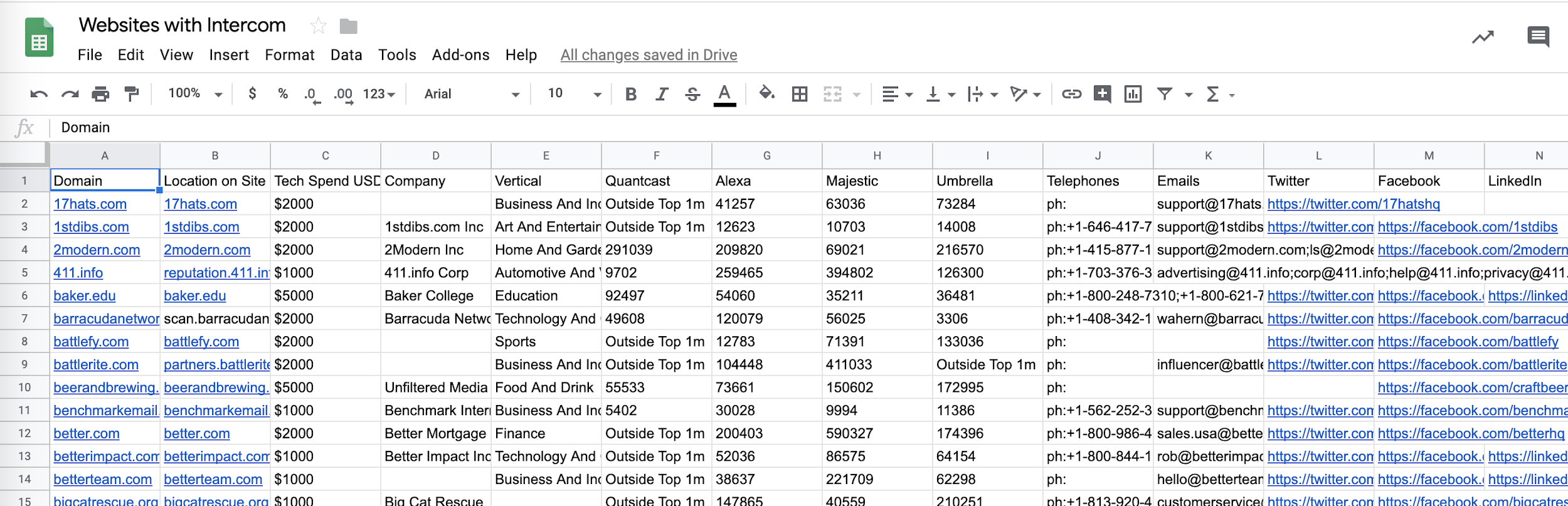Screen dimensions: 1568x506
Task: Open the Tools menu
Action: pos(397,55)
